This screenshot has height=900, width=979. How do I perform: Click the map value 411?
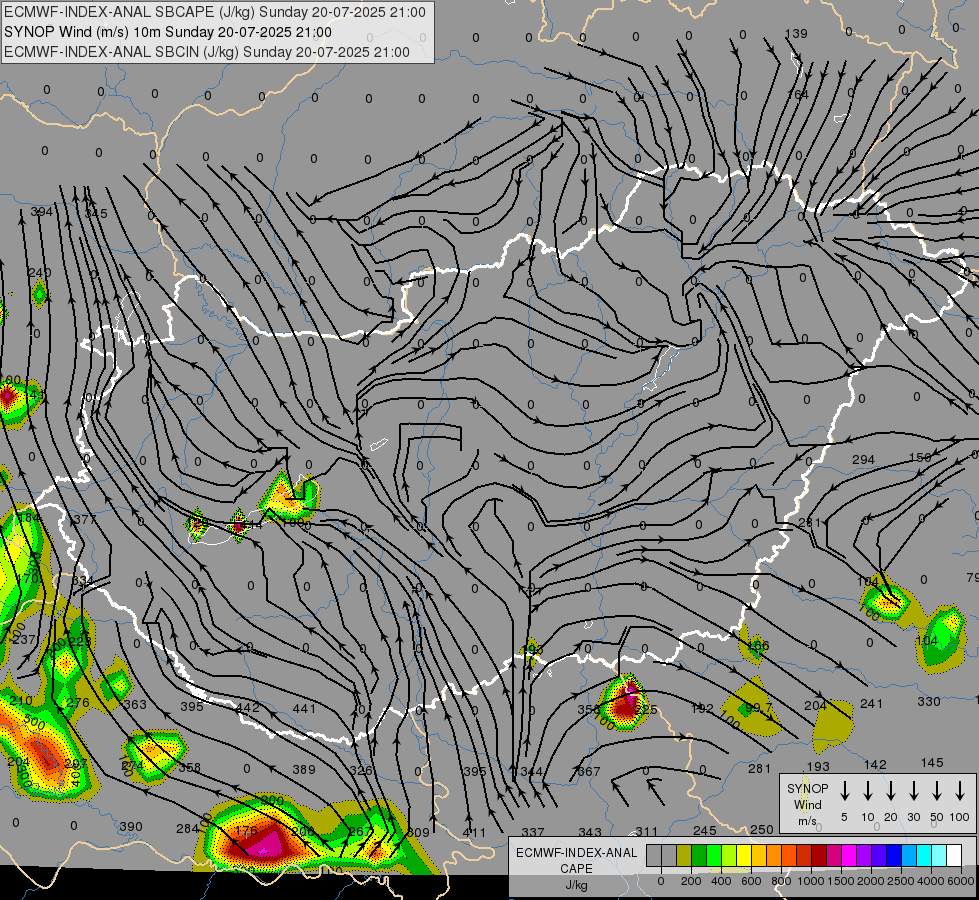click(x=475, y=832)
